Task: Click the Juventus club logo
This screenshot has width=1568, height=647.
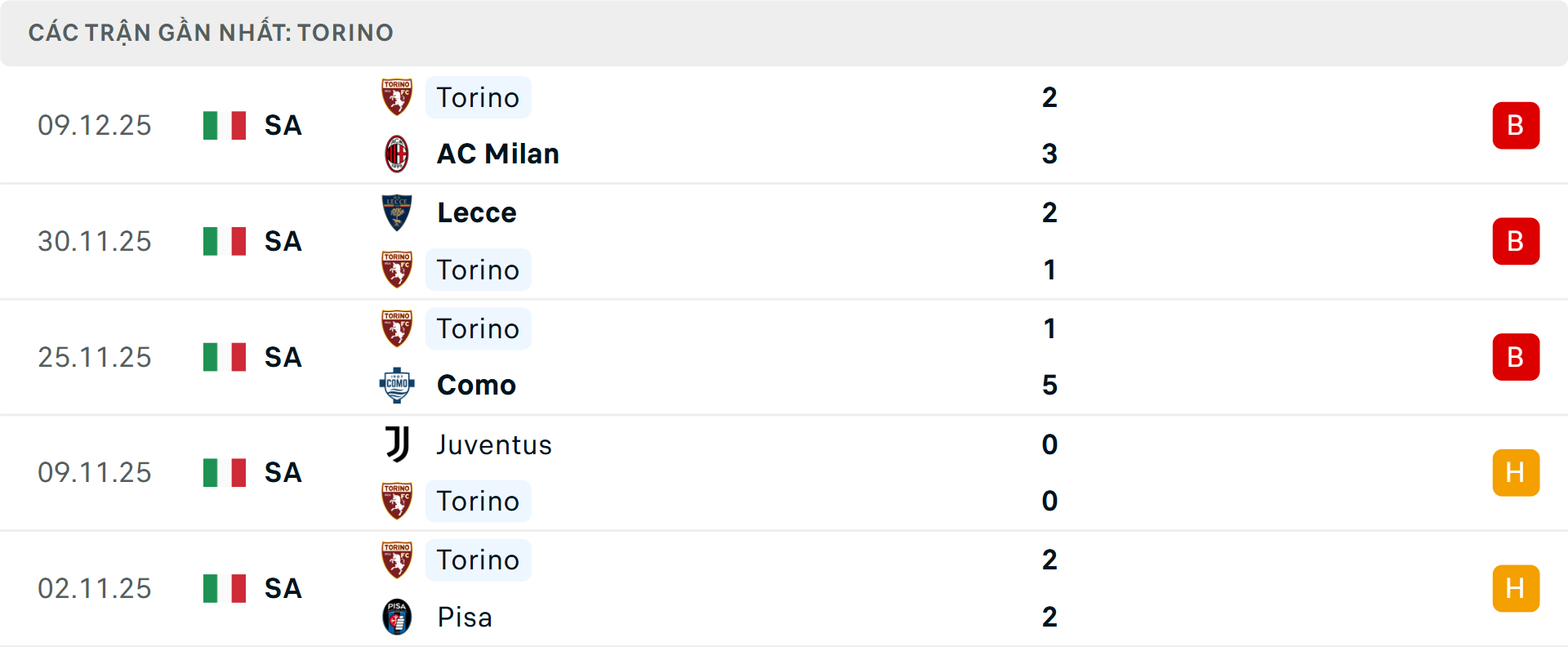Action: click(x=397, y=444)
